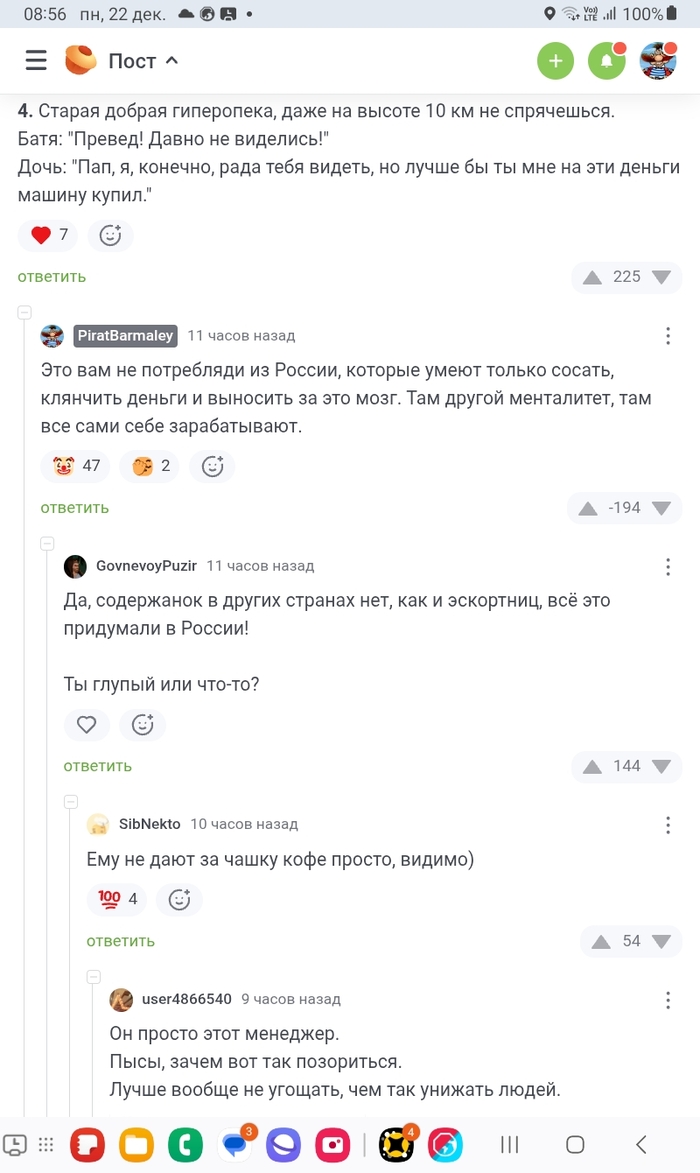Open the user profile avatar
The width and height of the screenshot is (700, 1173).
click(658, 61)
